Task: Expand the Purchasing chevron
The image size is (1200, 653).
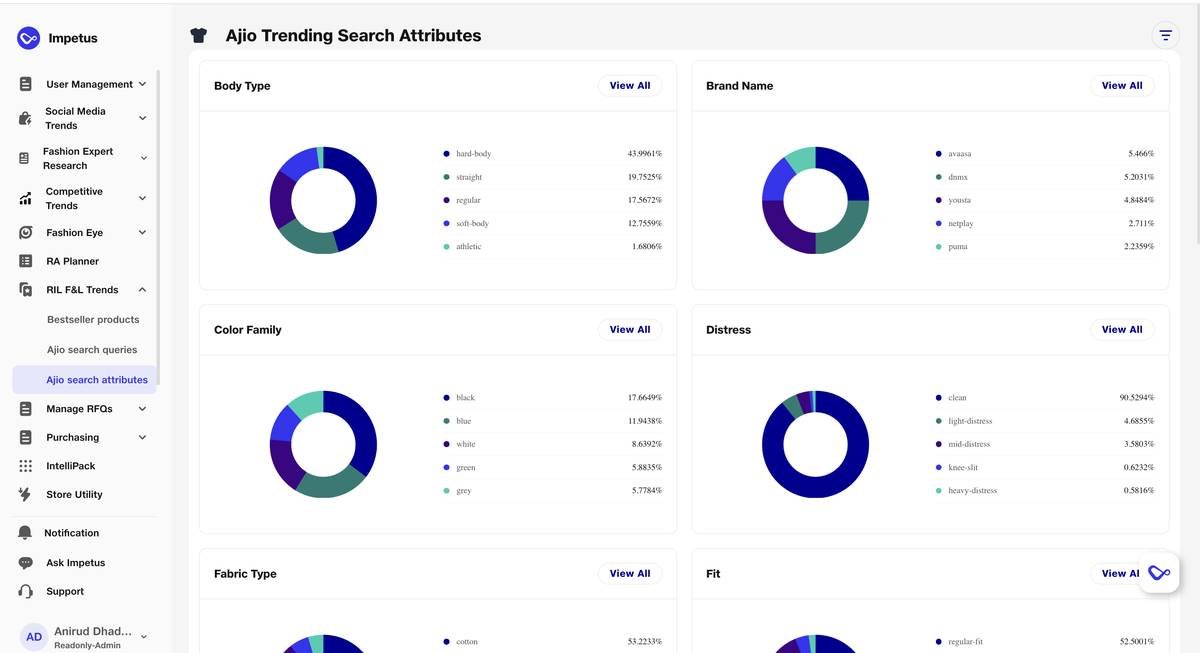Action: tap(142, 437)
